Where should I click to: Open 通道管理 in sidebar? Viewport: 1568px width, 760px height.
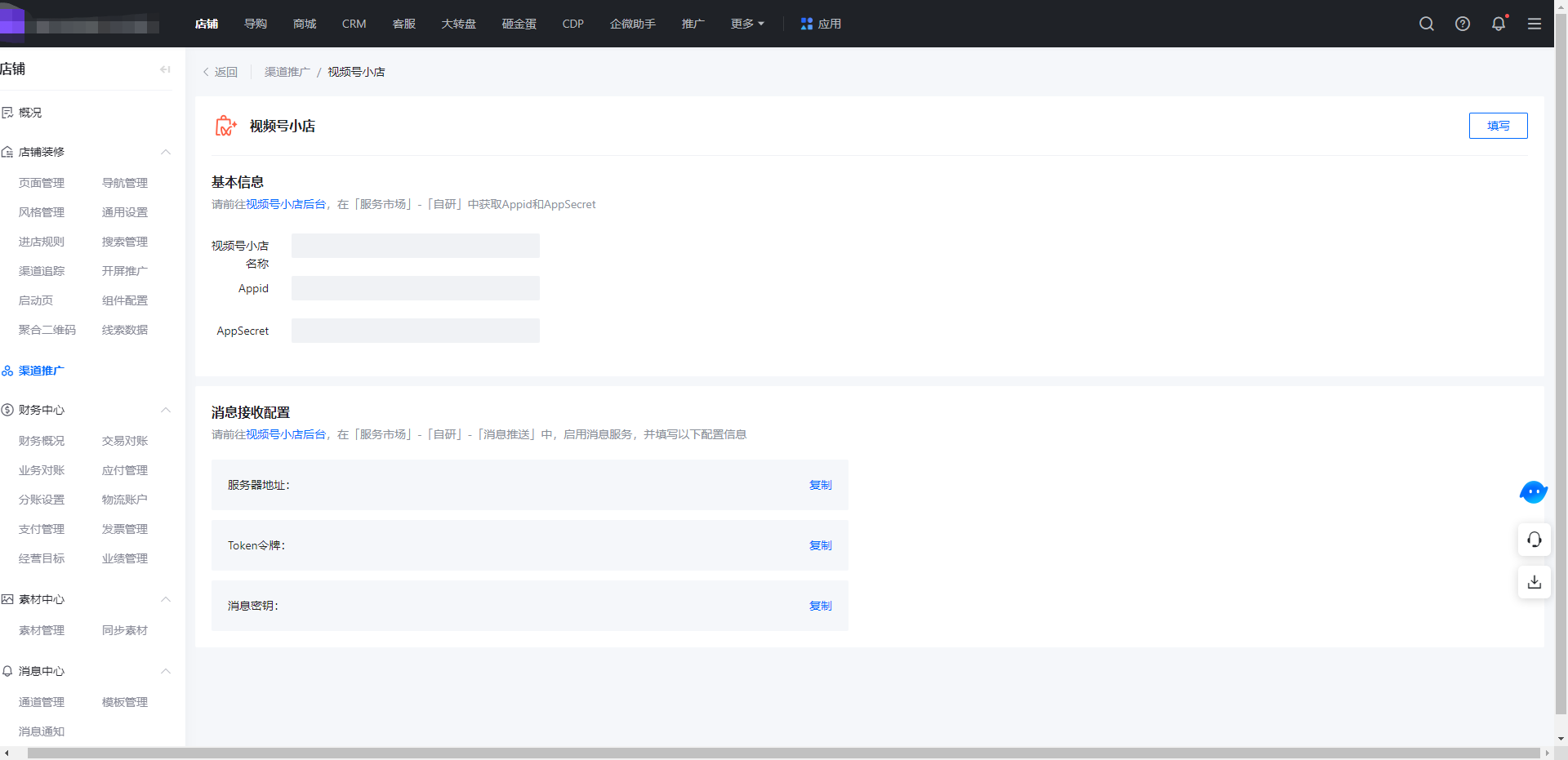pos(42,702)
